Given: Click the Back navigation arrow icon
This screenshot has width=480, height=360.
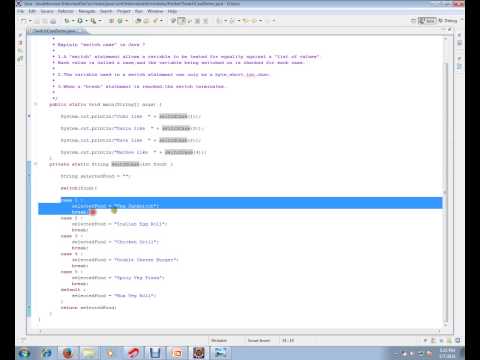Looking at the screenshot, I should coord(254,21).
